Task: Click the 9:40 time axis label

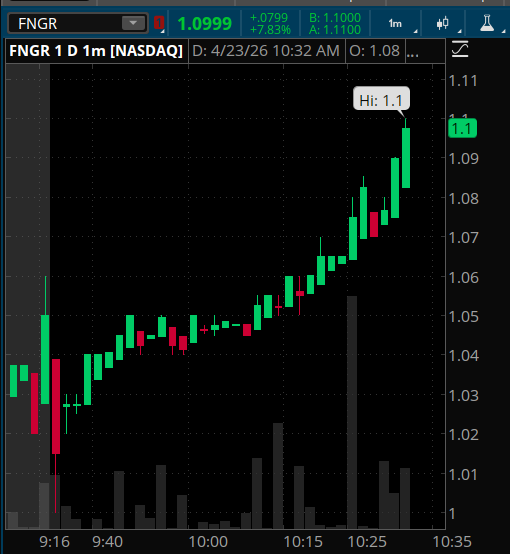Action: pos(107,542)
